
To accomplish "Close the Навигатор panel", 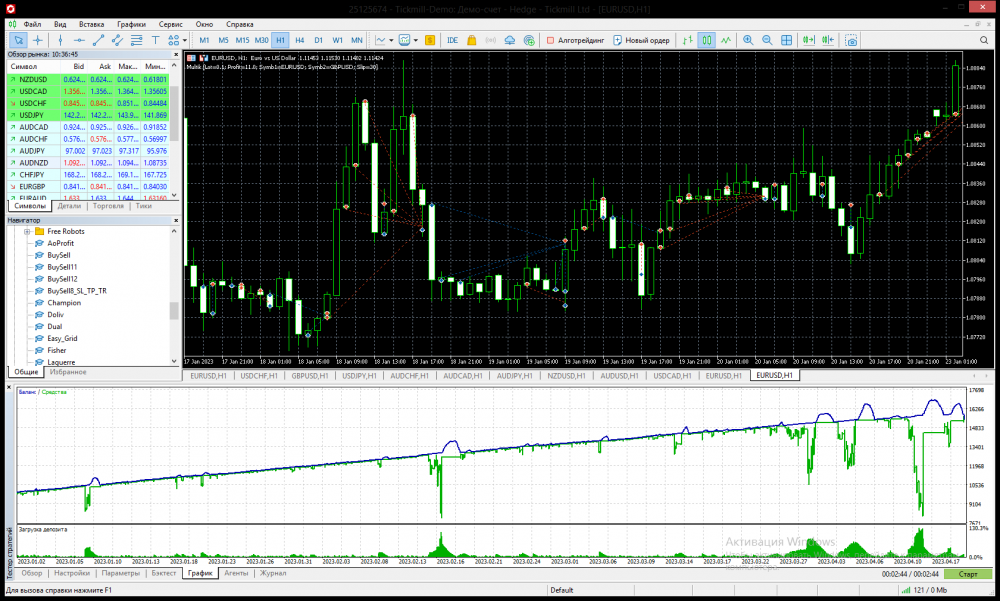I will pyautogui.click(x=176, y=220).
